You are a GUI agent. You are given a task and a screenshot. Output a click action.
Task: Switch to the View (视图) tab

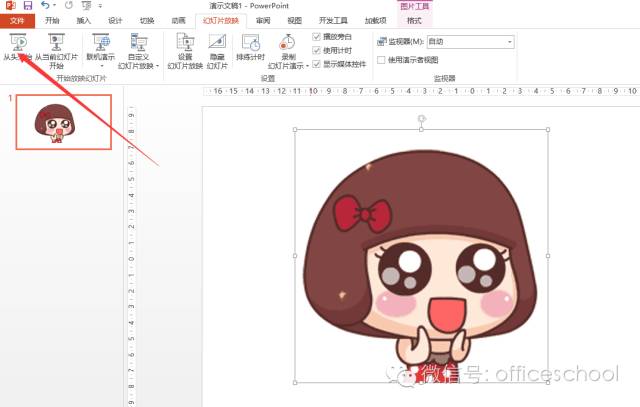pos(295,21)
